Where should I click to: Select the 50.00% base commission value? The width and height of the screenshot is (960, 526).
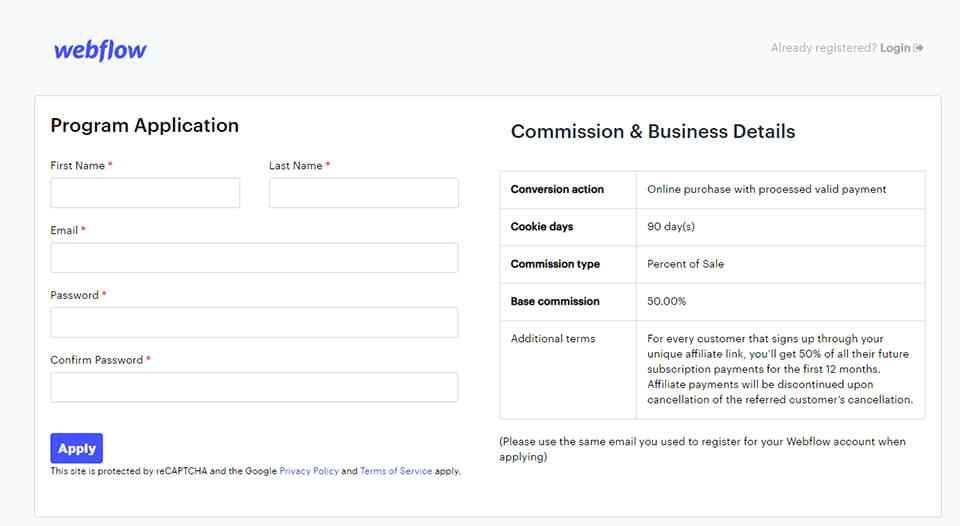667,301
